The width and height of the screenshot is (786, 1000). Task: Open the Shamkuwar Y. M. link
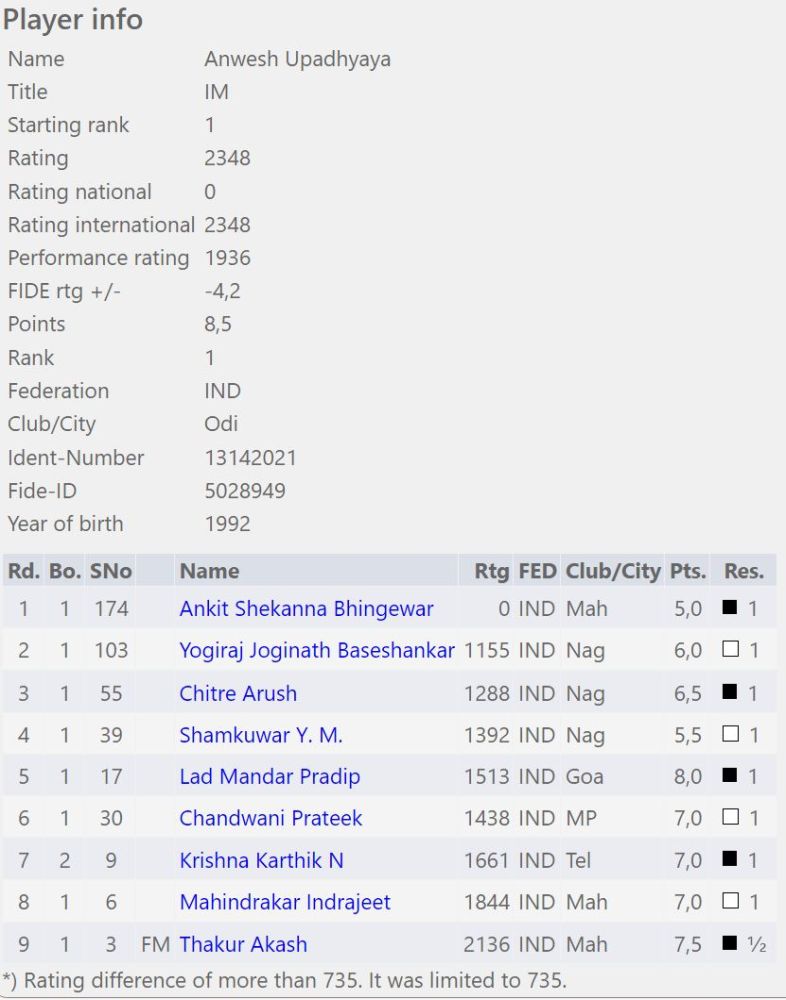(x=261, y=735)
